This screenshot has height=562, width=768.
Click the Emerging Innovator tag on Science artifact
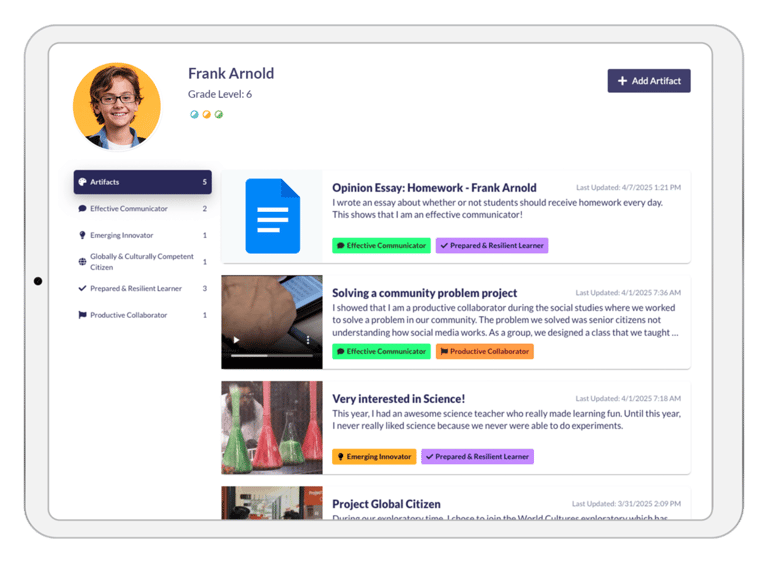pyautogui.click(x=374, y=457)
